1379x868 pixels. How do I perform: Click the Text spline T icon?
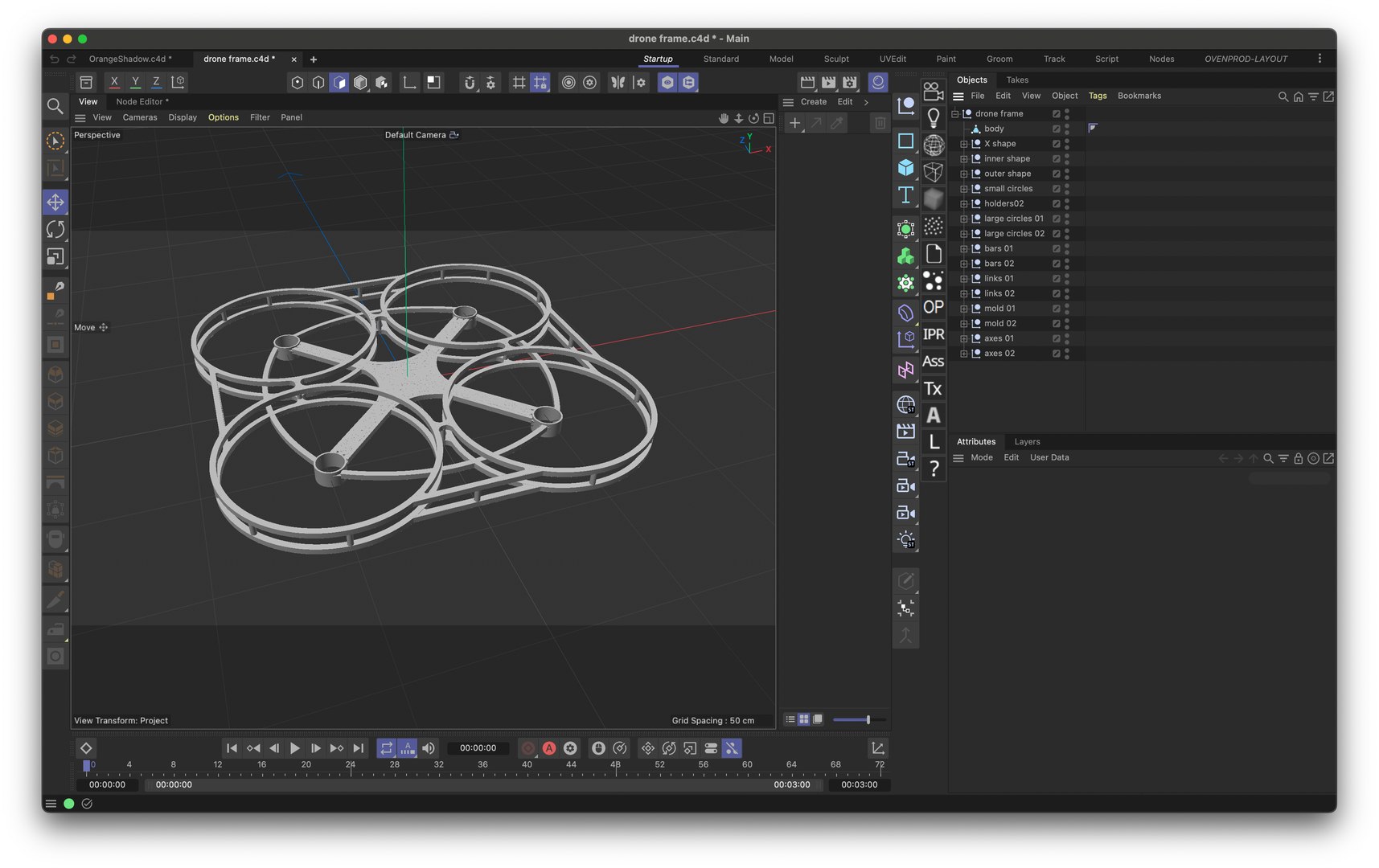[x=905, y=194]
